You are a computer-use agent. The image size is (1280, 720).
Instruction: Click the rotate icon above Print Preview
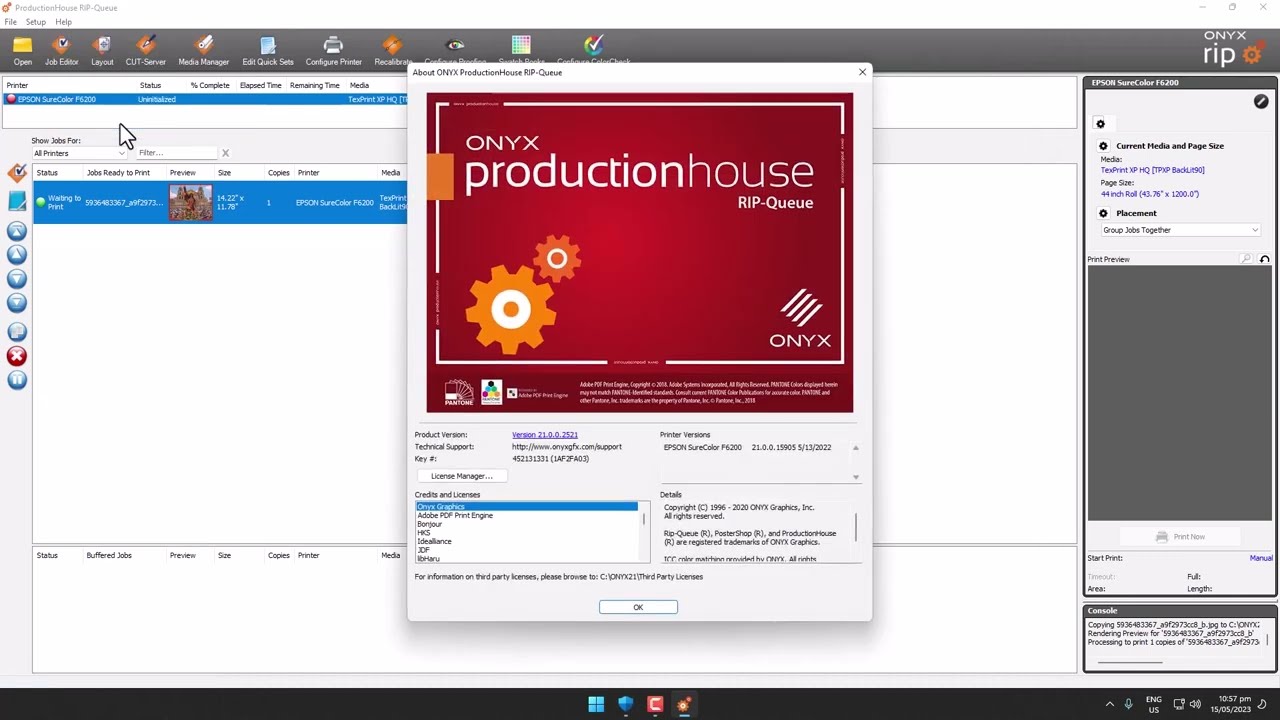click(x=1265, y=259)
